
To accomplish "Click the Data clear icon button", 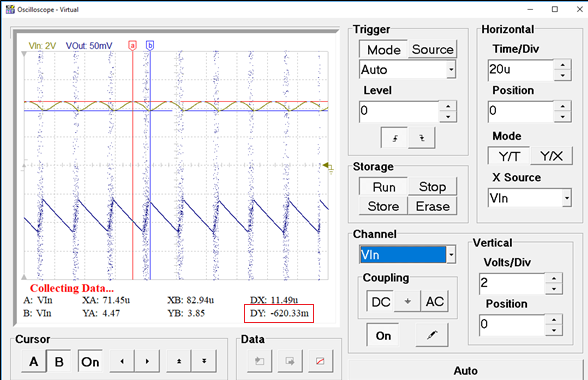I will point(320,361).
